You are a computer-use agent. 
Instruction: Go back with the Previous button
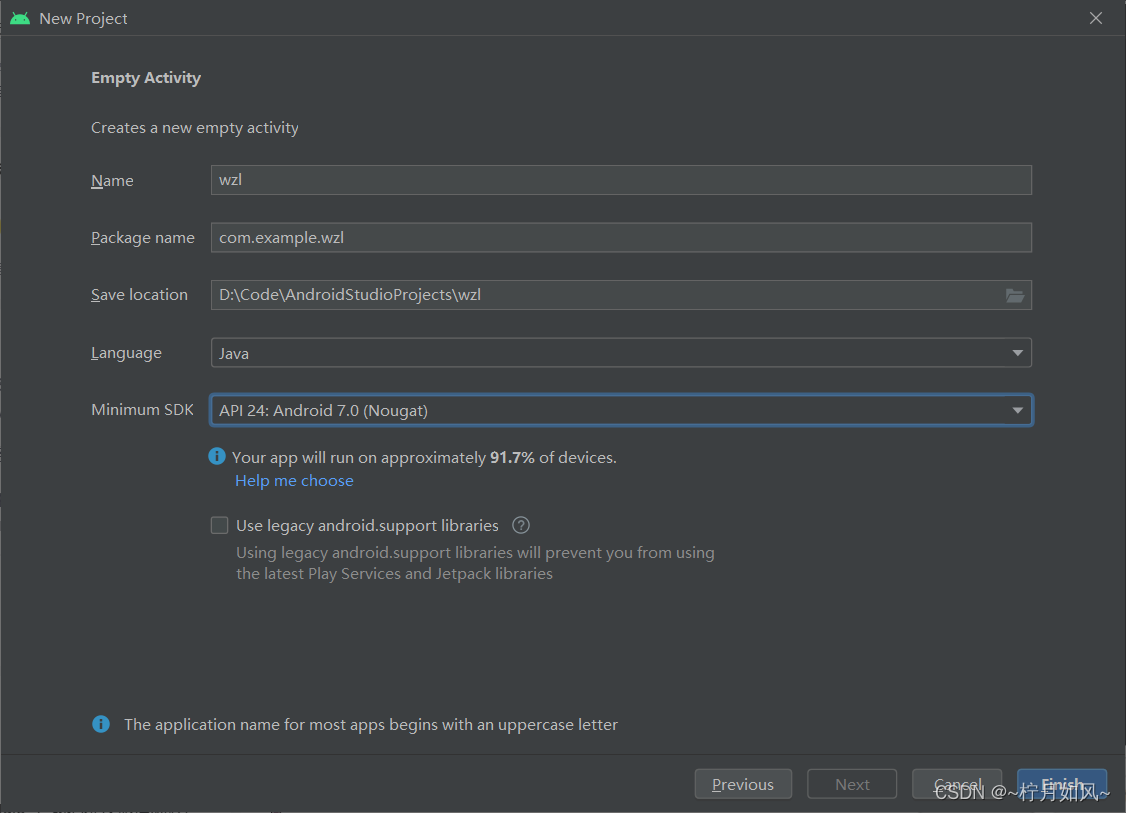click(743, 784)
